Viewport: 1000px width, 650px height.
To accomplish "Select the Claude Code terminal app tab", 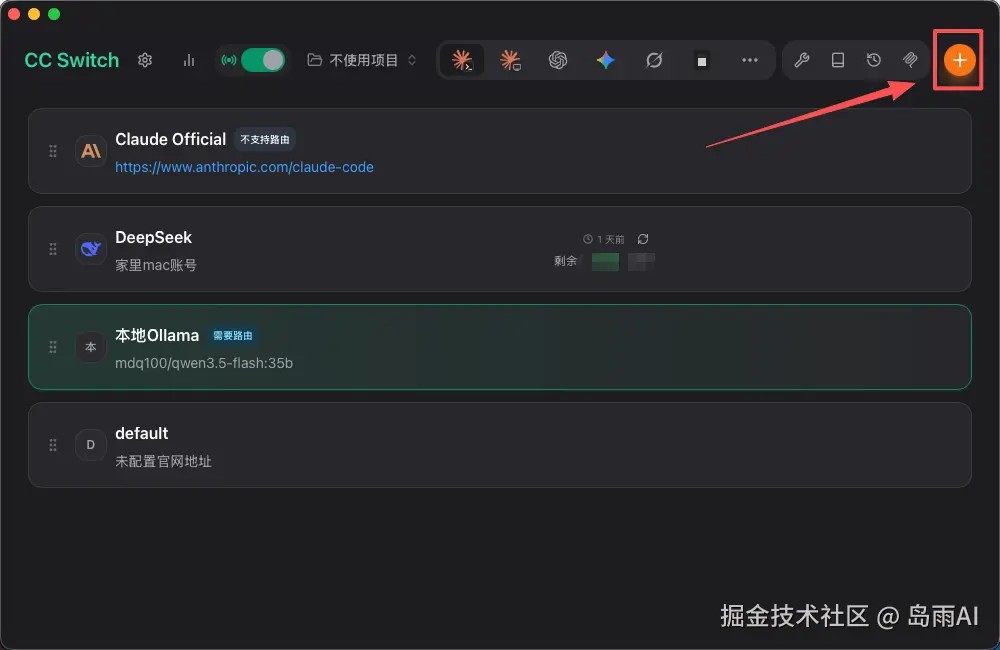I will (x=462, y=60).
